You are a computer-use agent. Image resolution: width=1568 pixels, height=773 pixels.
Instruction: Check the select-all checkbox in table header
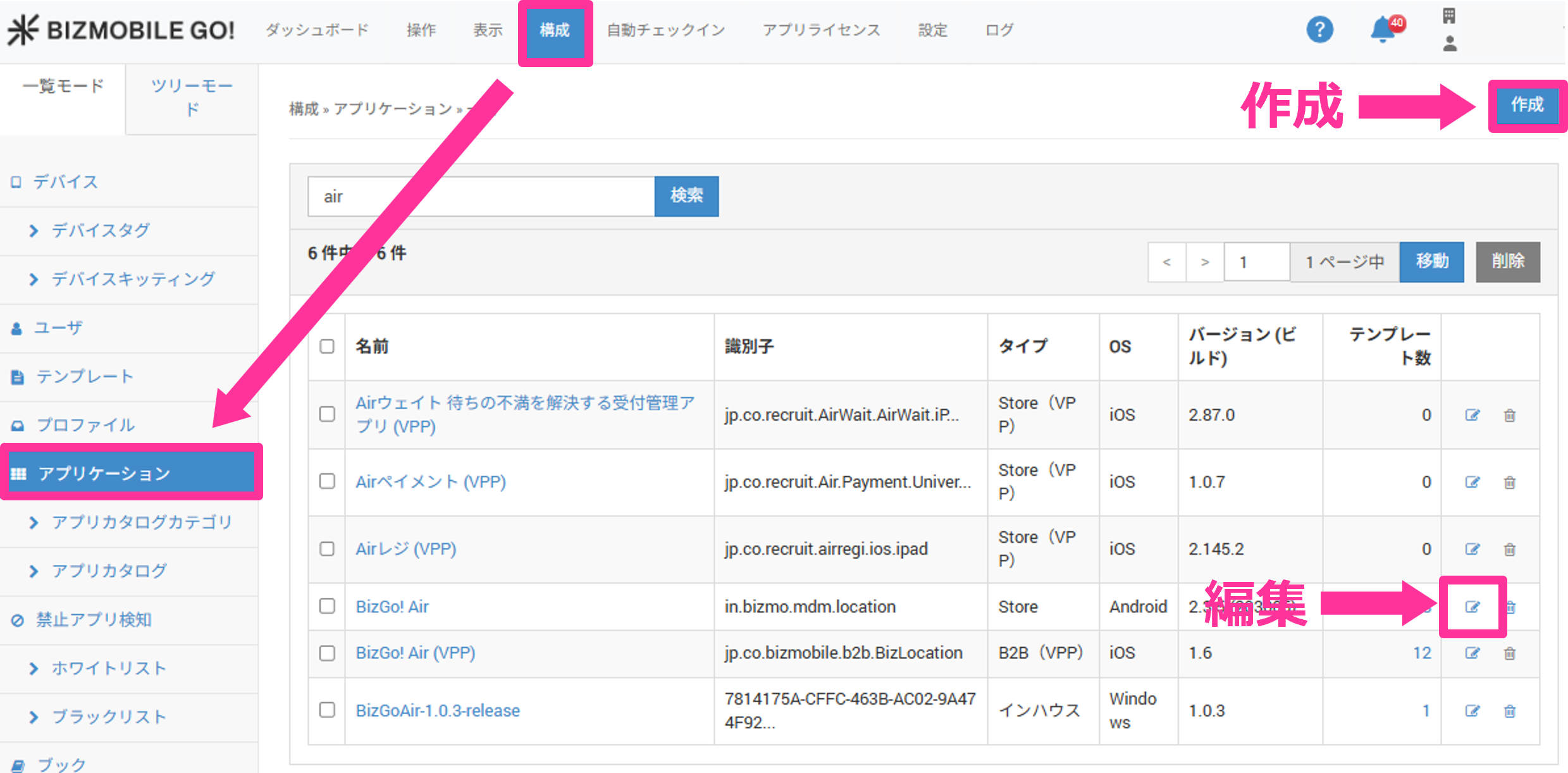click(327, 347)
